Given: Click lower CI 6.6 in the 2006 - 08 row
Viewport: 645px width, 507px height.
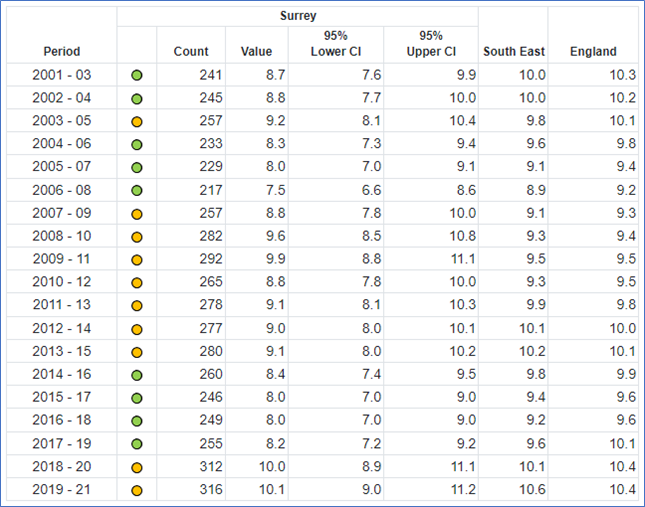Looking at the screenshot, I should coord(371,190).
